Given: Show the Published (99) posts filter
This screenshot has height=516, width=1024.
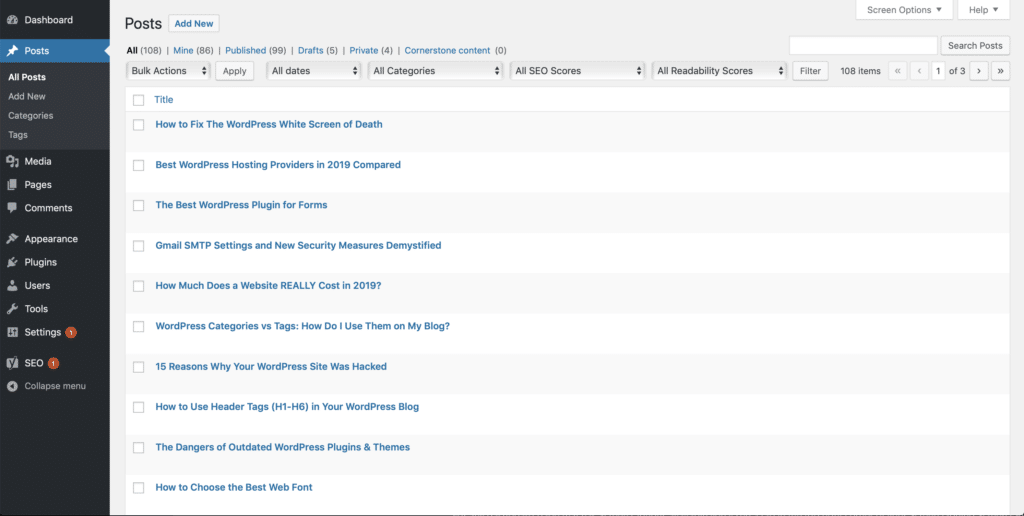Looking at the screenshot, I should click(255, 50).
